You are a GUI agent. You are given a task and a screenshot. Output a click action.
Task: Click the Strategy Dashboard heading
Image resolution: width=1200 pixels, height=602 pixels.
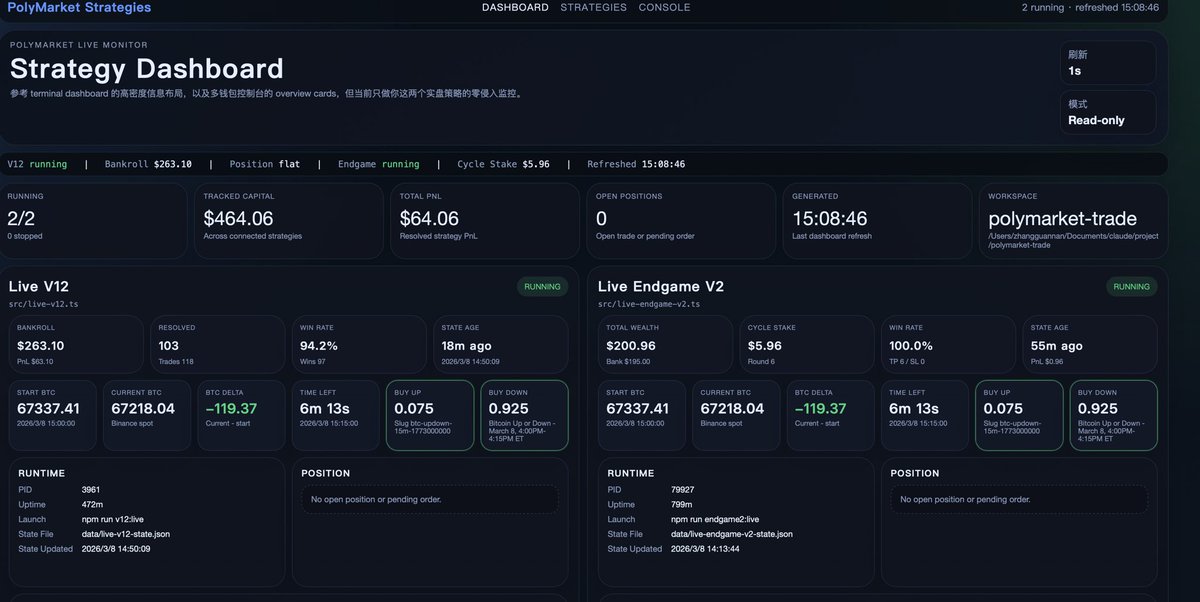[x=147, y=69]
